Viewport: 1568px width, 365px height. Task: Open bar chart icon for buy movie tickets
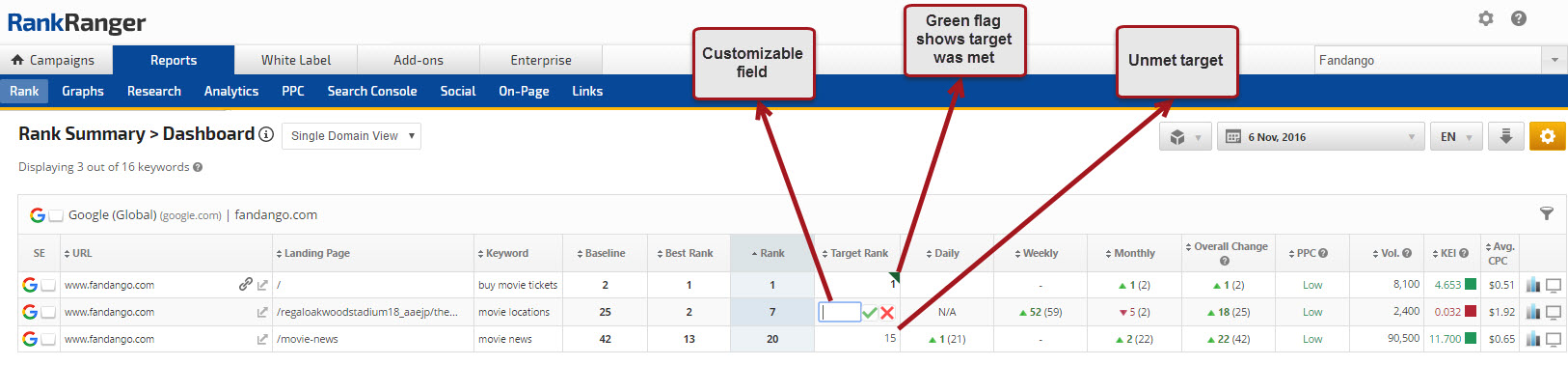point(1533,285)
